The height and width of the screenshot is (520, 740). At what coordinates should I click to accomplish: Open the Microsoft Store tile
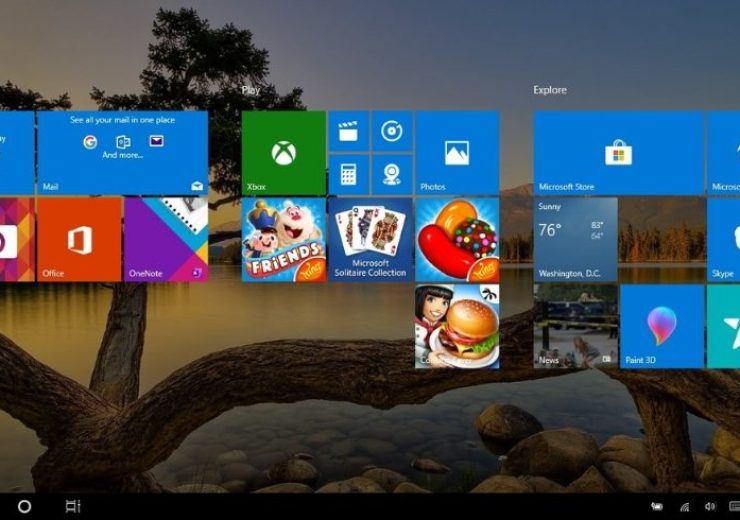pyautogui.click(x=617, y=153)
